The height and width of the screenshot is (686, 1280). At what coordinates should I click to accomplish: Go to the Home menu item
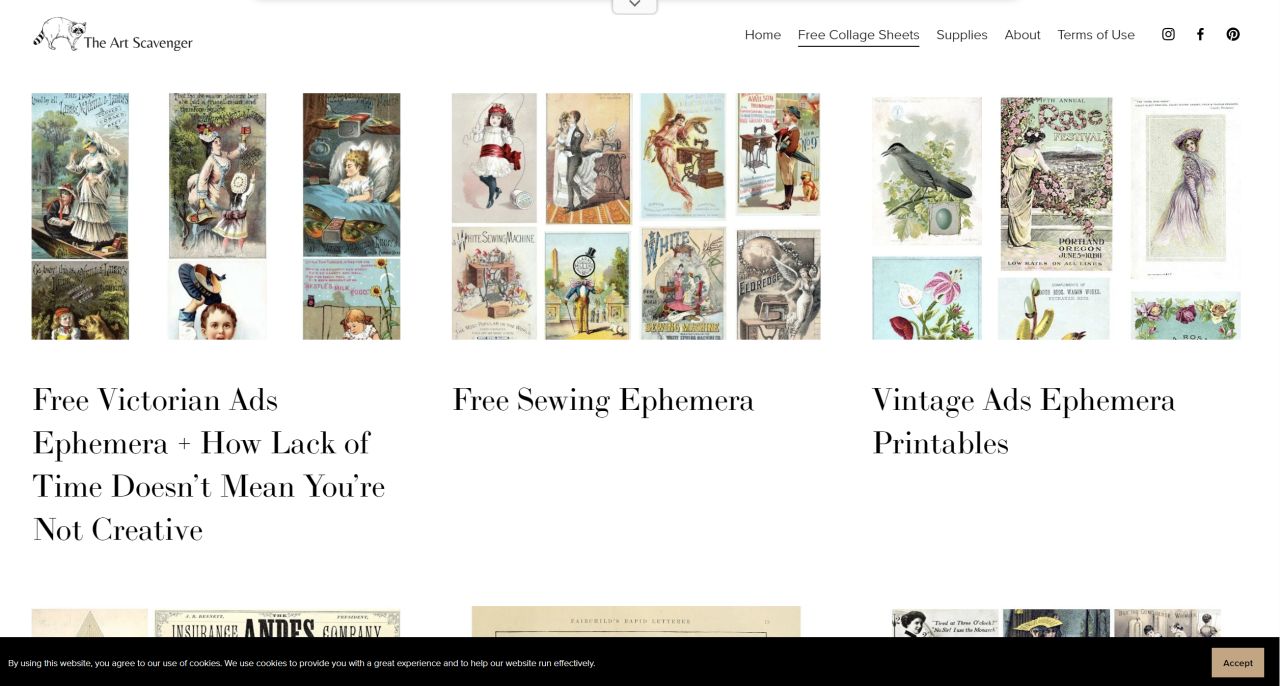763,35
